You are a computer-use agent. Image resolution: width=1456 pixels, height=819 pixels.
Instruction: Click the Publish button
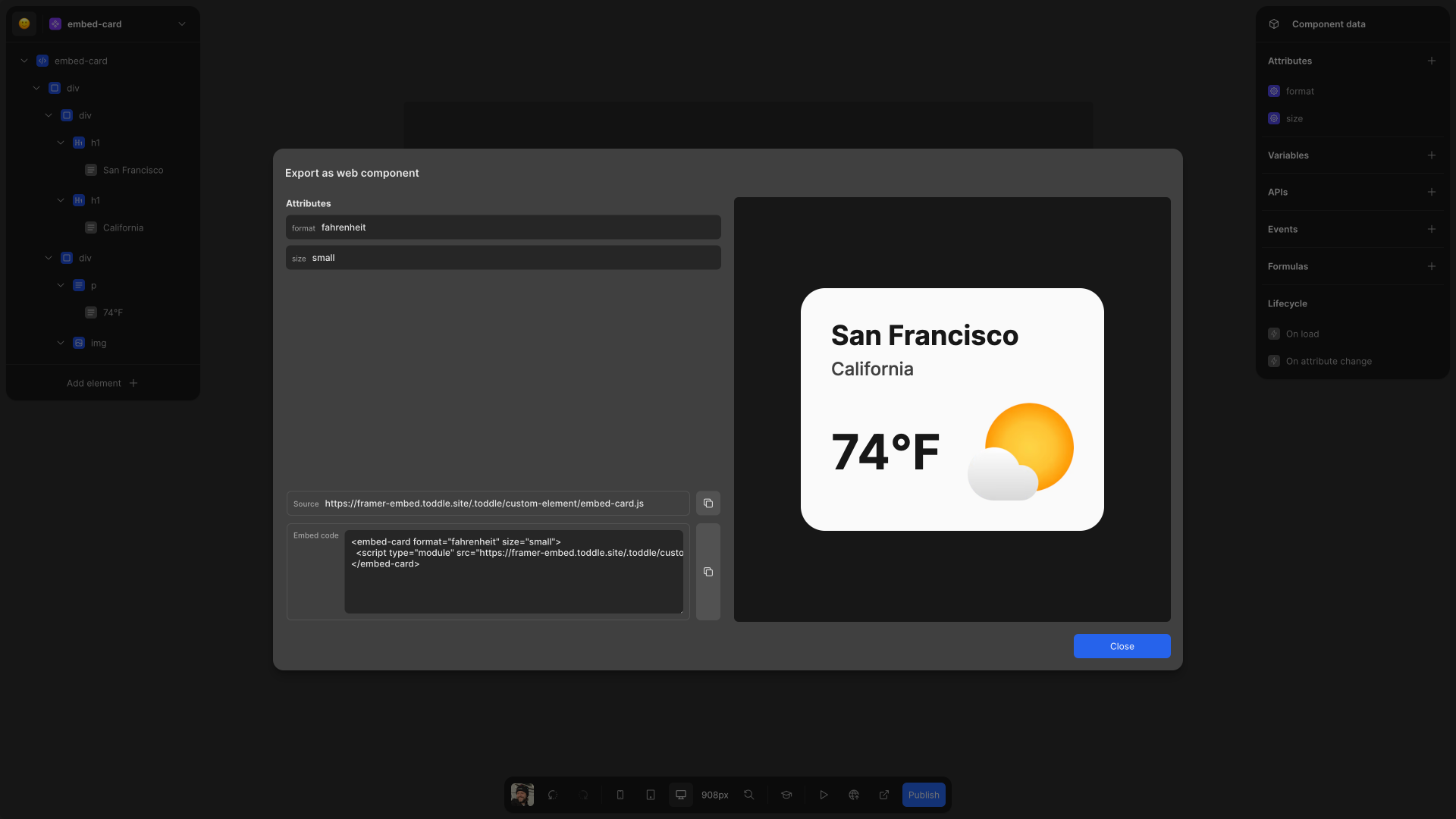click(924, 795)
